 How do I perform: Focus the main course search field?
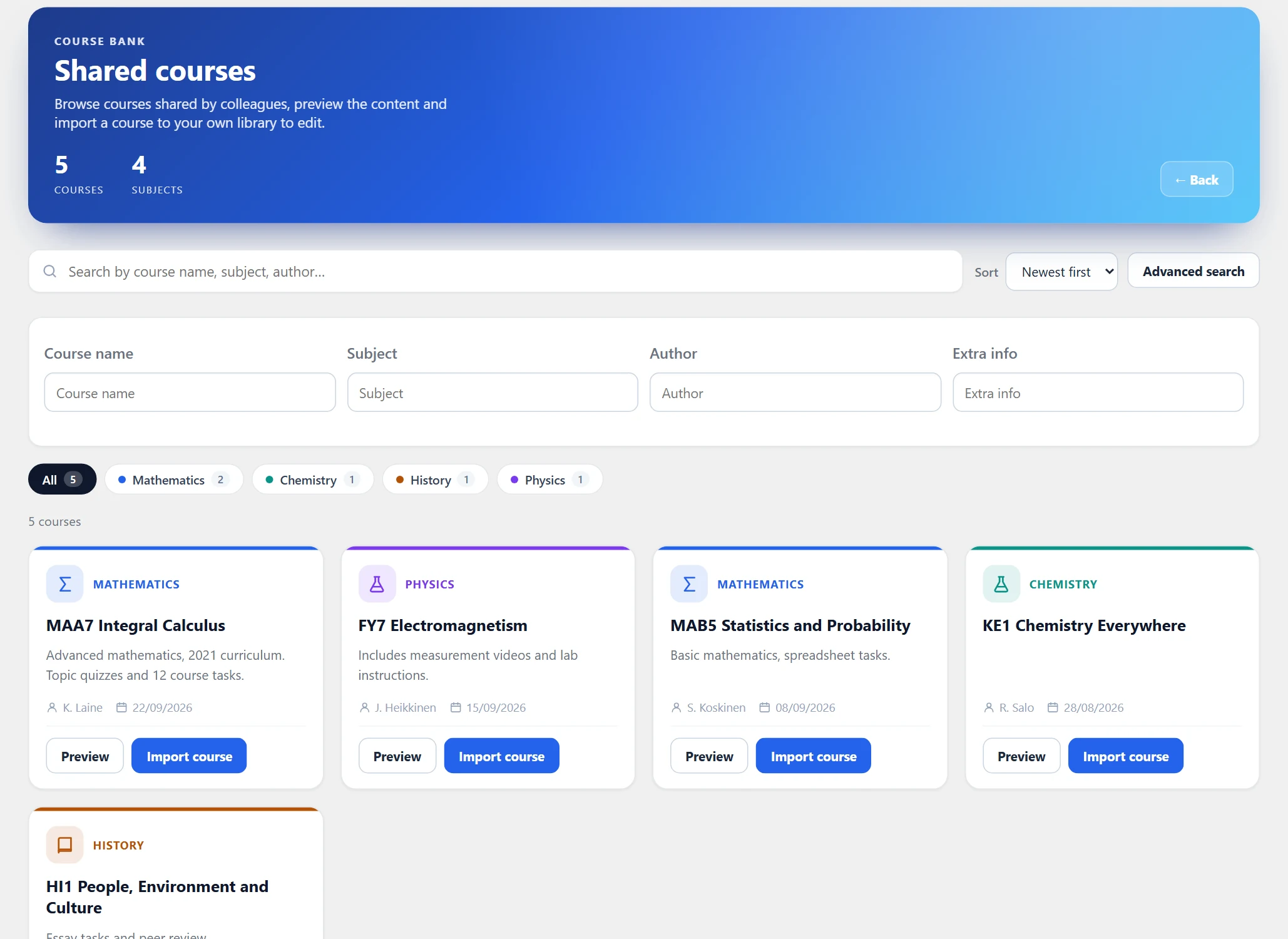pyautogui.click(x=495, y=271)
